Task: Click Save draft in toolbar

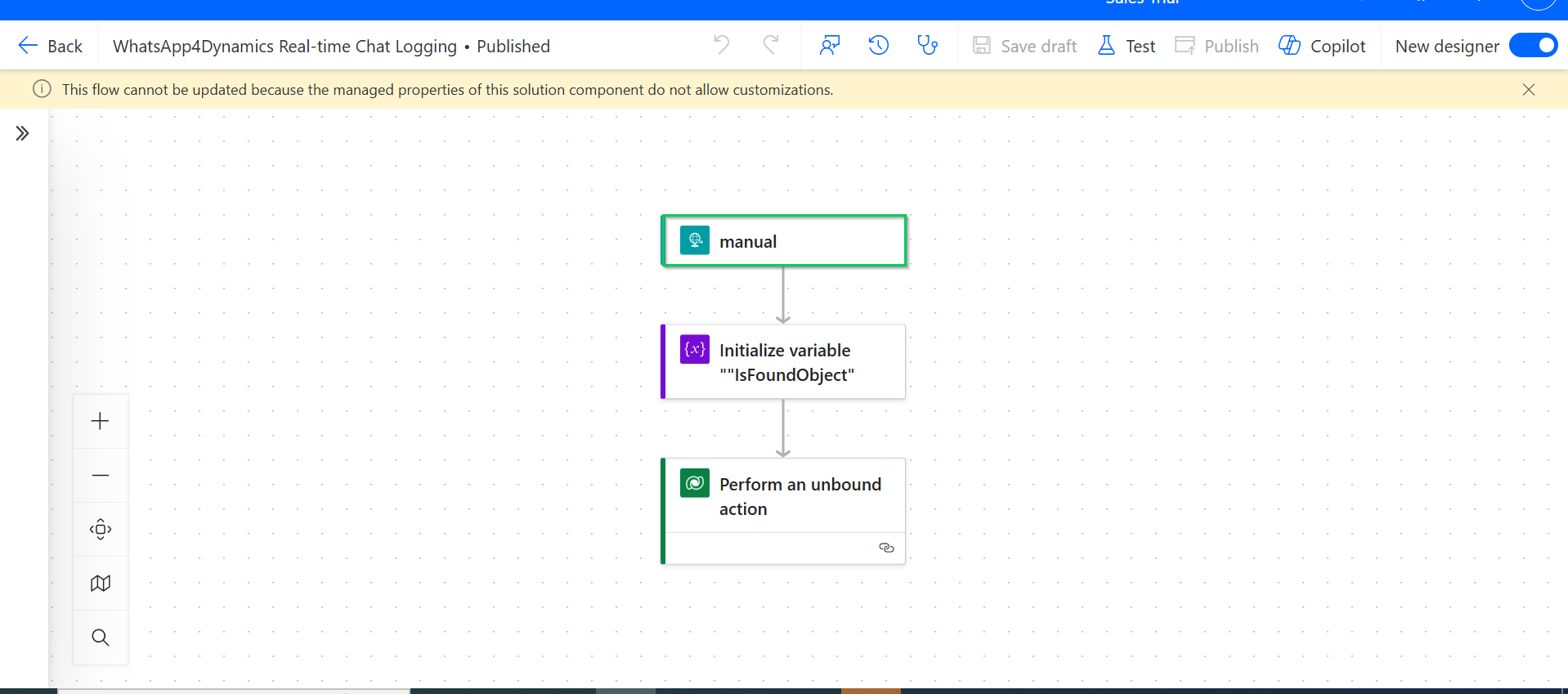Action: point(1024,47)
